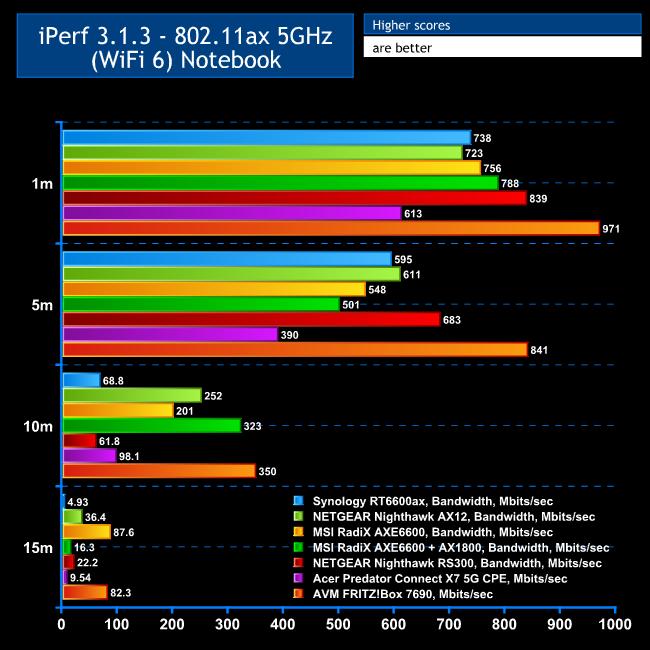Viewport: 650px width, 650px height.
Task: Click the '15m' distance label
Action: pyautogui.click(x=38, y=548)
